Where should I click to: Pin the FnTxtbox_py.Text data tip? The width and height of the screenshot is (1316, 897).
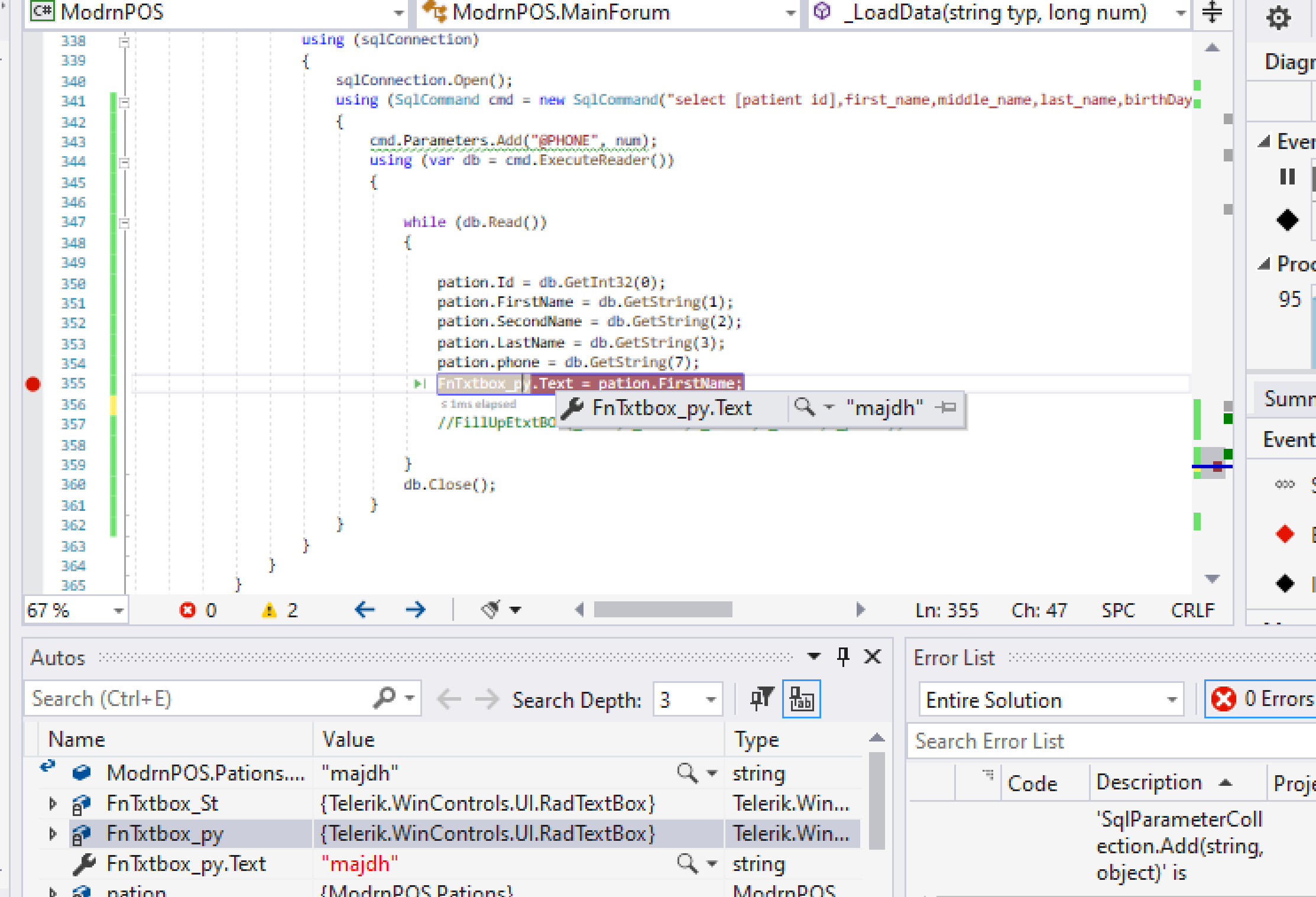(x=946, y=407)
